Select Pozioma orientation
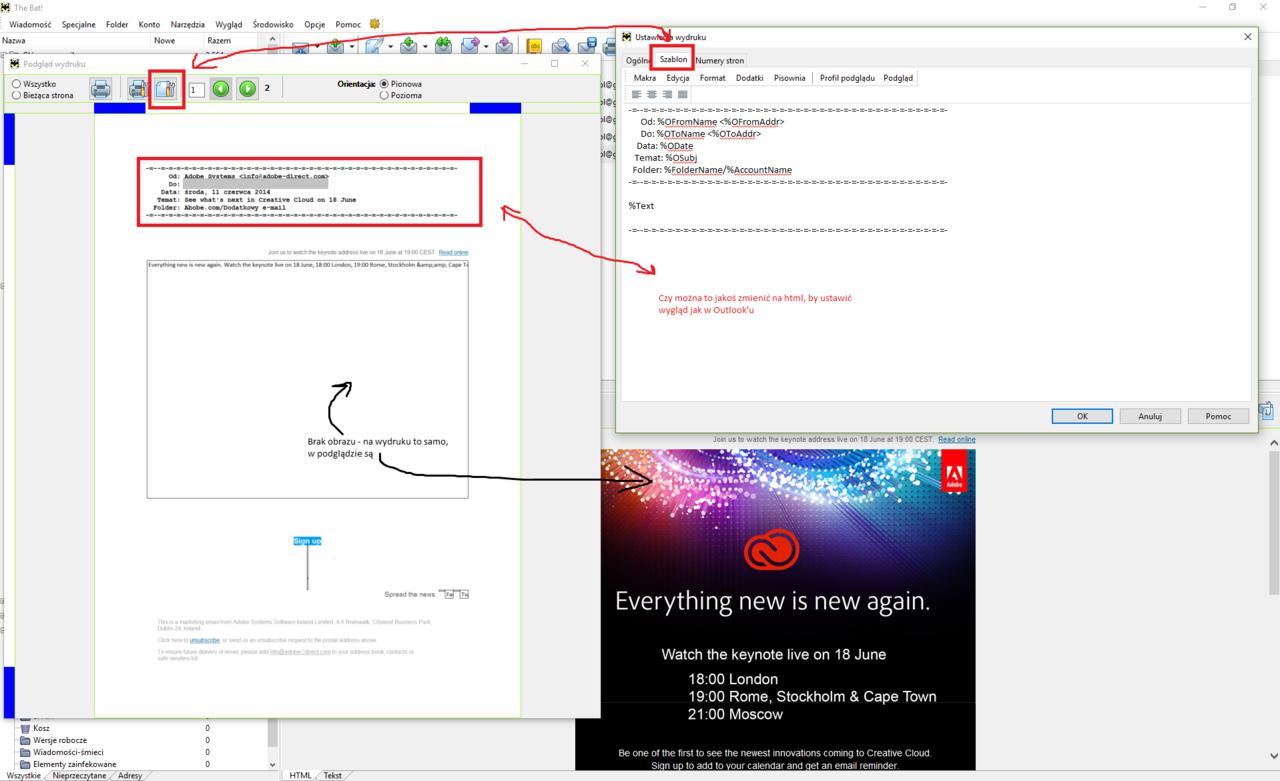Screen dimensions: 1280x781 [384, 95]
